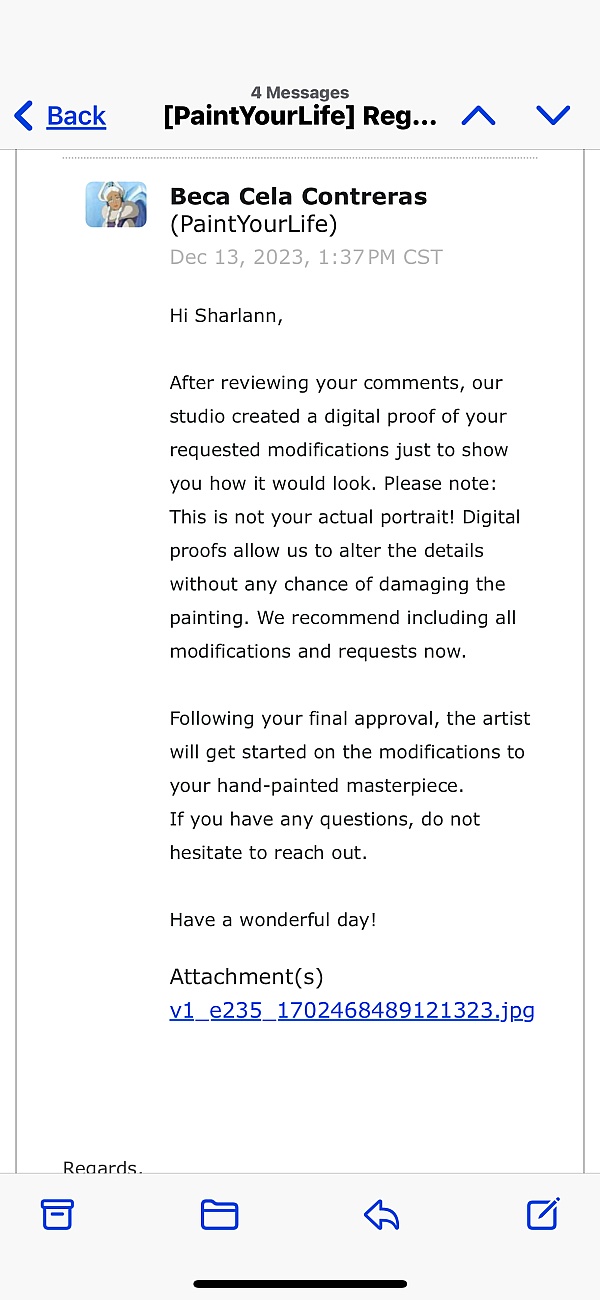Tap the Have a wonderful day! line
The width and height of the screenshot is (600, 1300).
point(273,920)
